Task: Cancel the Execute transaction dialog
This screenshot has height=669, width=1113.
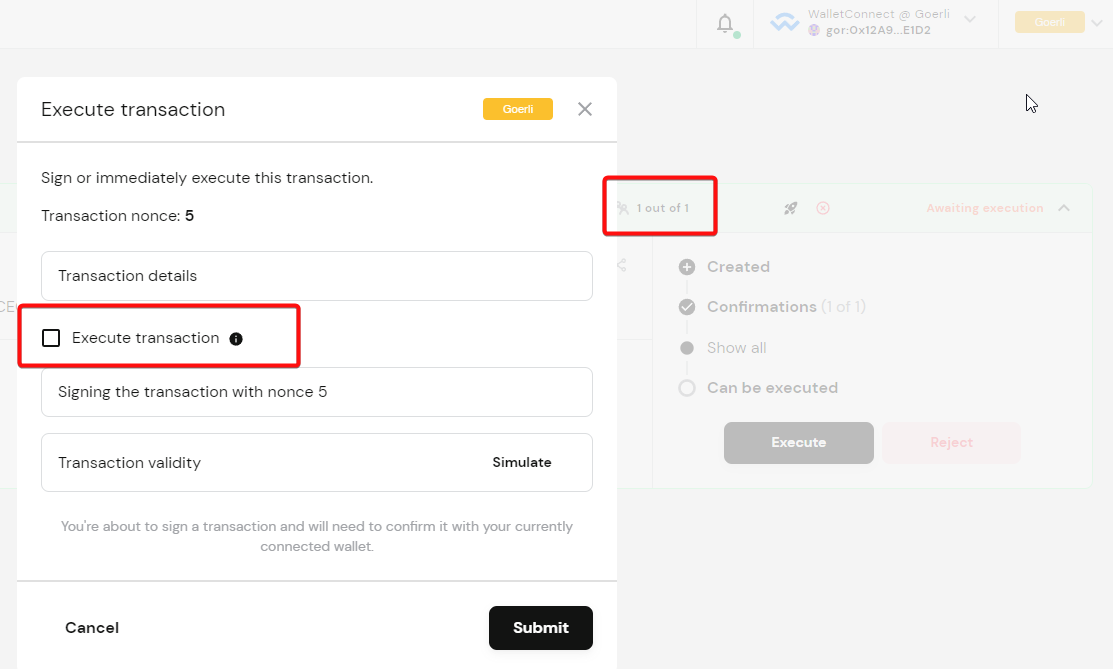Action: 91,628
